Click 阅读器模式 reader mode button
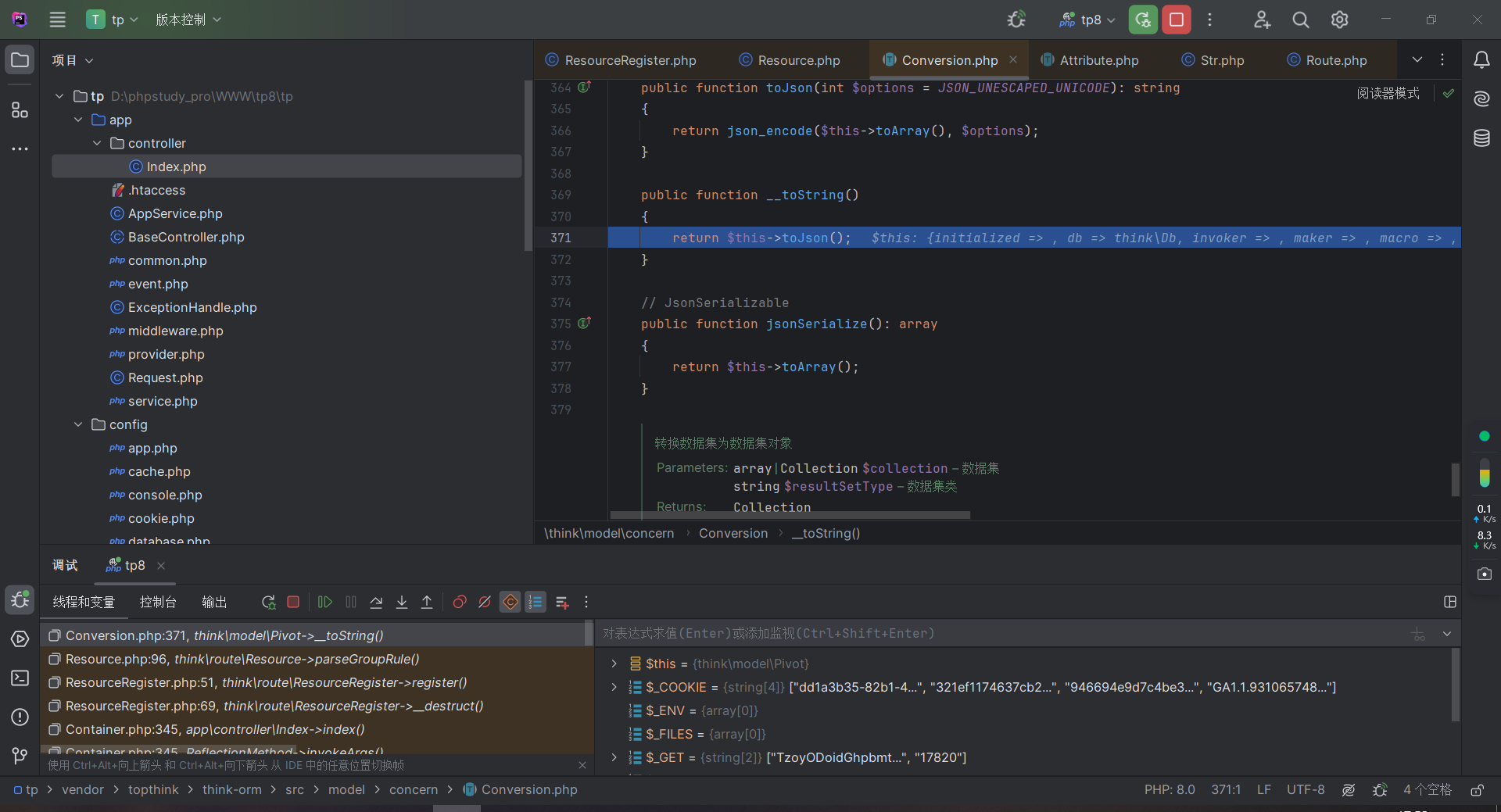1501x812 pixels. point(1388,93)
